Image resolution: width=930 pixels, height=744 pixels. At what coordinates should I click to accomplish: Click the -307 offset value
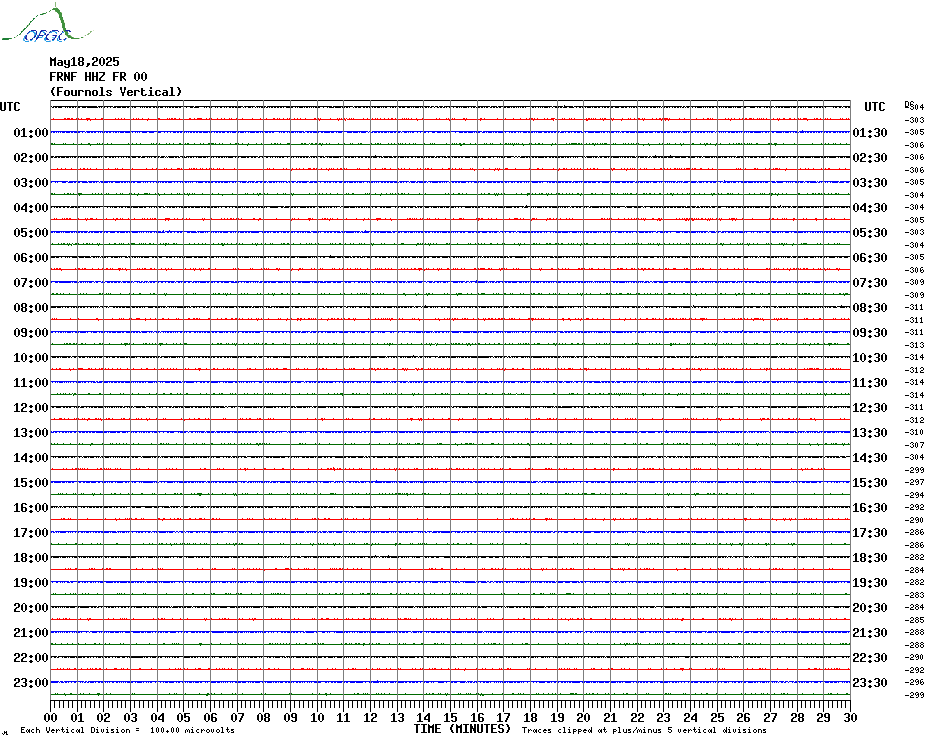915,445
